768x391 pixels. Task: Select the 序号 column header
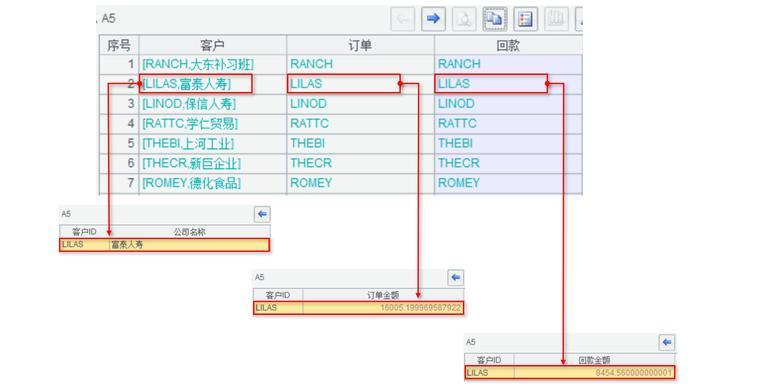point(119,45)
